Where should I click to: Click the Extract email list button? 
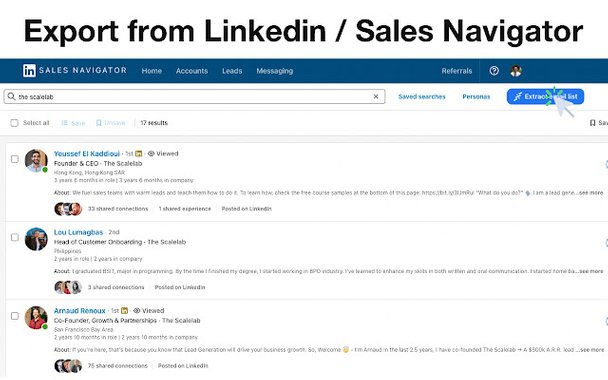[x=545, y=97]
